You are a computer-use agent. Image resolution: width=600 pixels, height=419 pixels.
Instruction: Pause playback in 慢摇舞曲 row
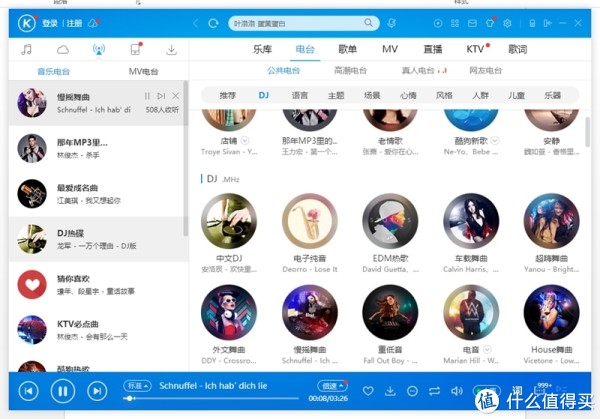point(147,96)
